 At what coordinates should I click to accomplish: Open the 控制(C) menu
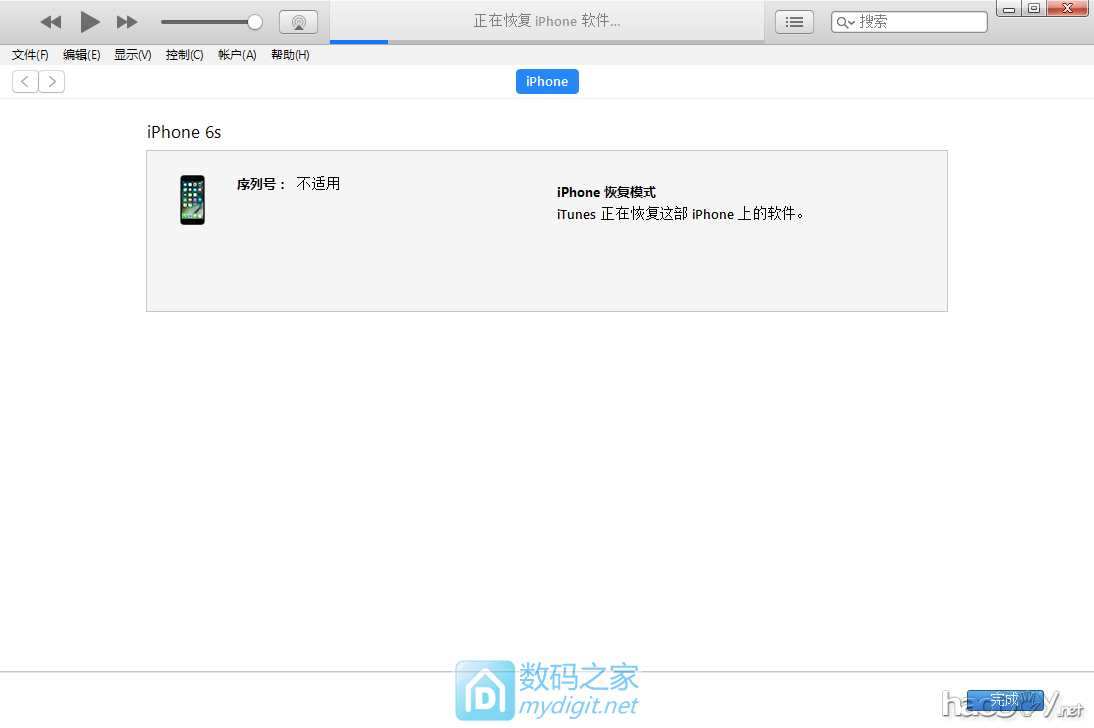coord(184,55)
